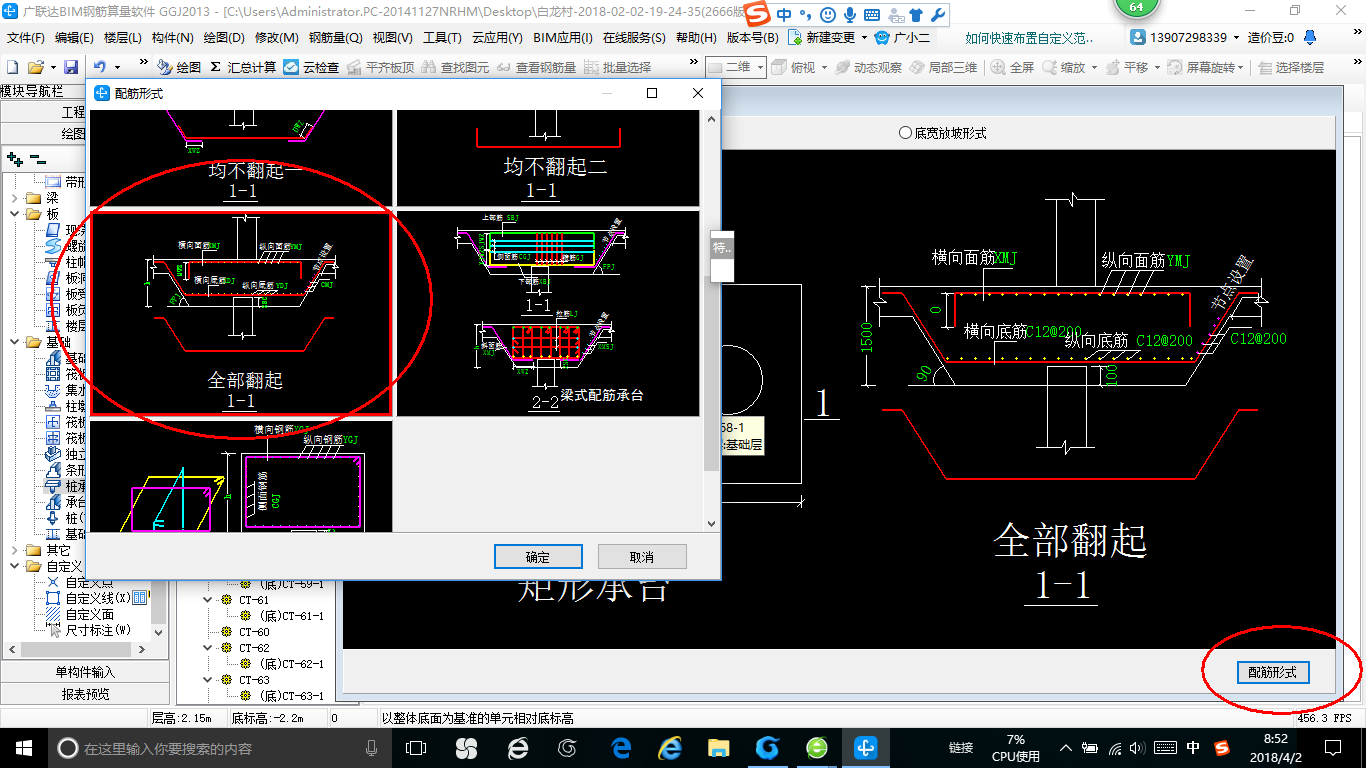The height and width of the screenshot is (768, 1366).
Task: Click the collapse-all minus icon in navigator
Action: click(x=37, y=158)
